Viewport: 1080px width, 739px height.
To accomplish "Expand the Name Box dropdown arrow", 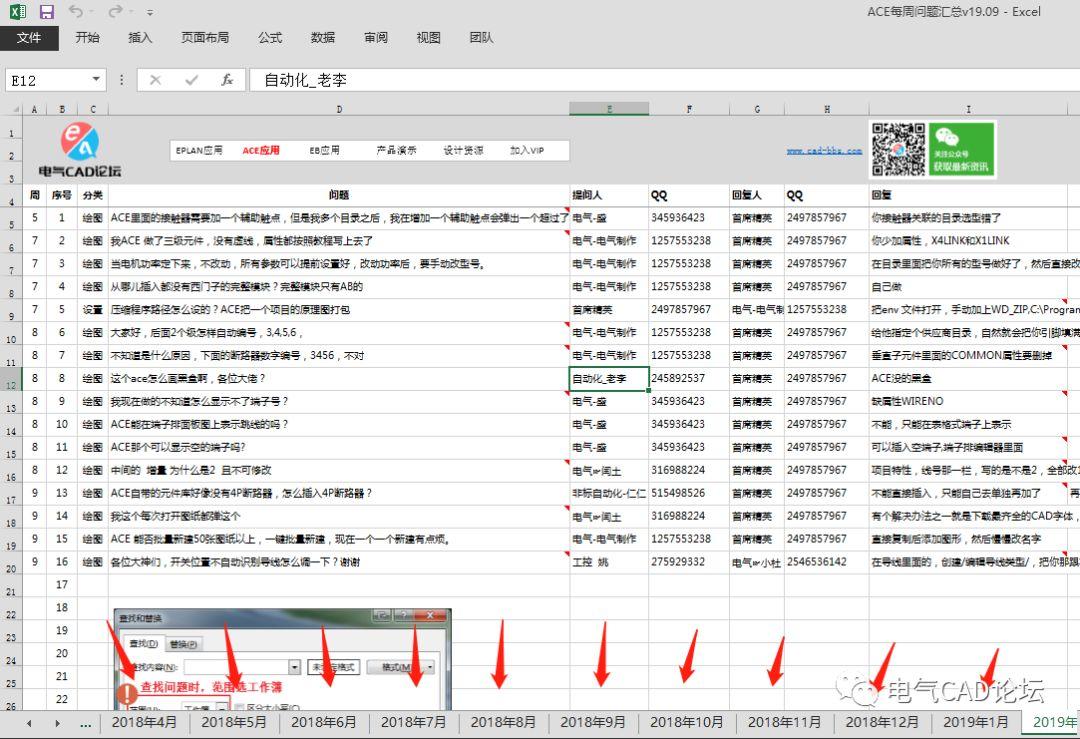I will [x=96, y=80].
